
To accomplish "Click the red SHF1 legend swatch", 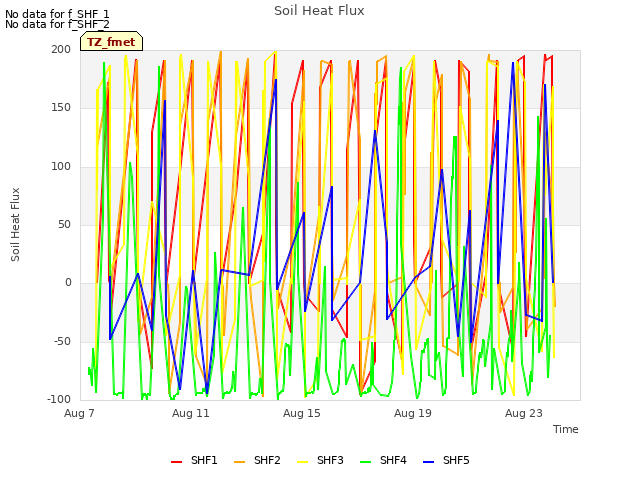I will (176, 462).
